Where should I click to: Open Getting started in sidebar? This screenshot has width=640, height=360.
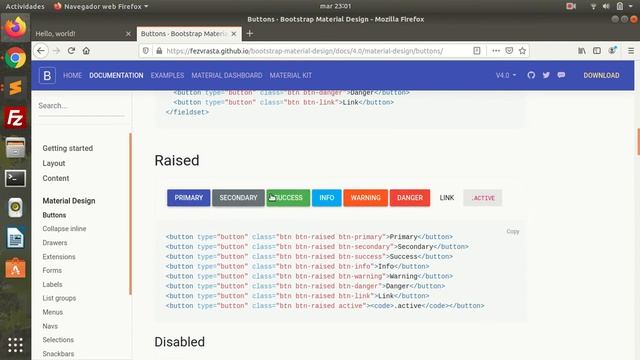click(x=67, y=148)
